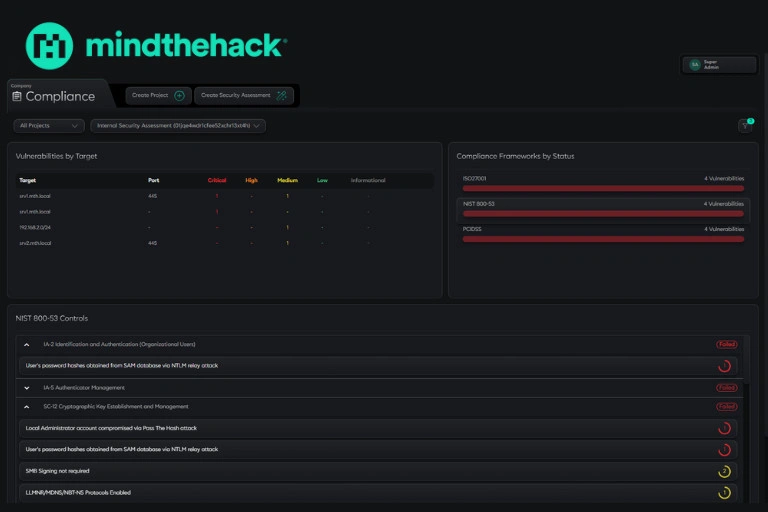Click the mindthehack logo icon
This screenshot has width=768, height=512.
point(50,45)
